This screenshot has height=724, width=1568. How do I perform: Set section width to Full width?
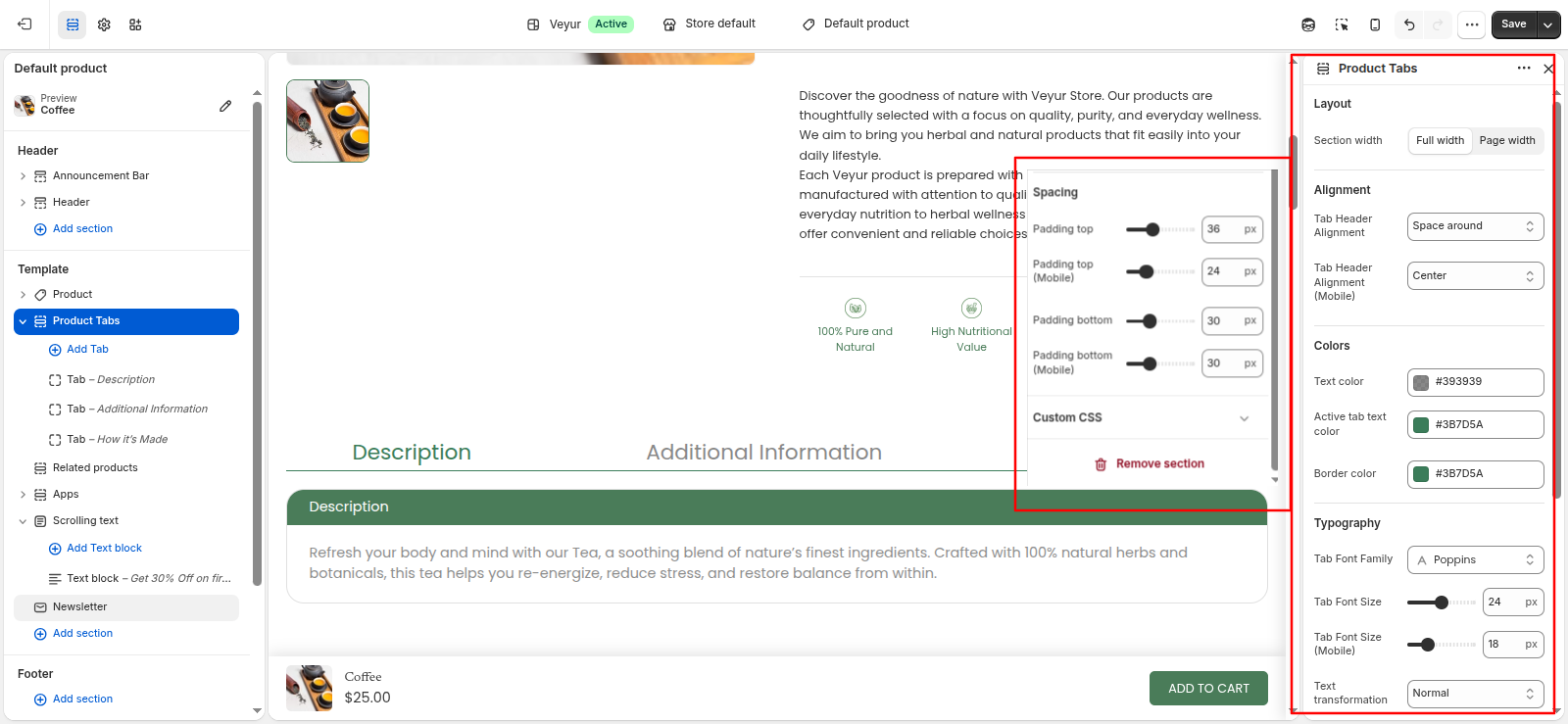[x=1440, y=141]
